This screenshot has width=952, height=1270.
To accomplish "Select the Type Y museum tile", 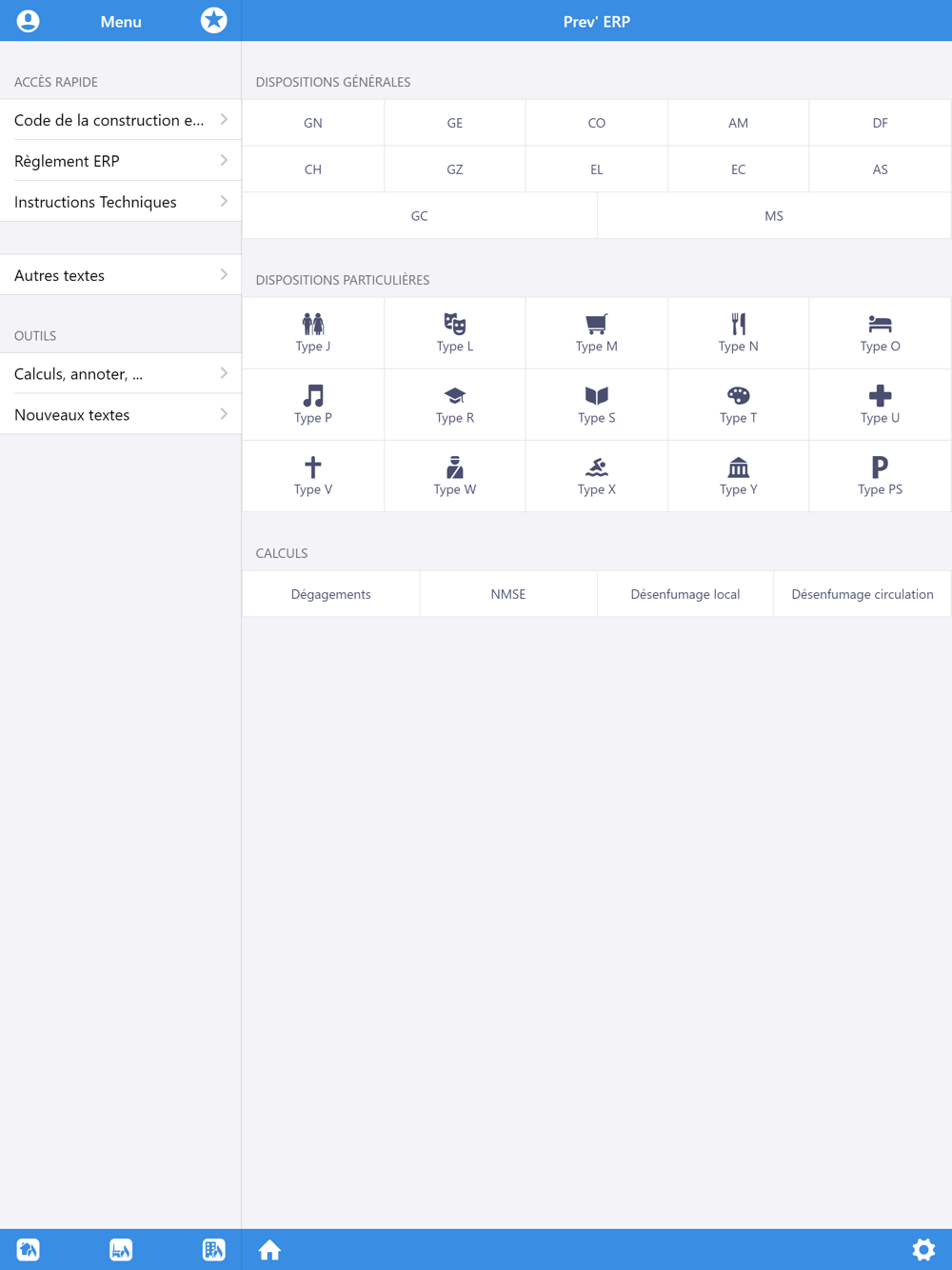I will [x=739, y=476].
